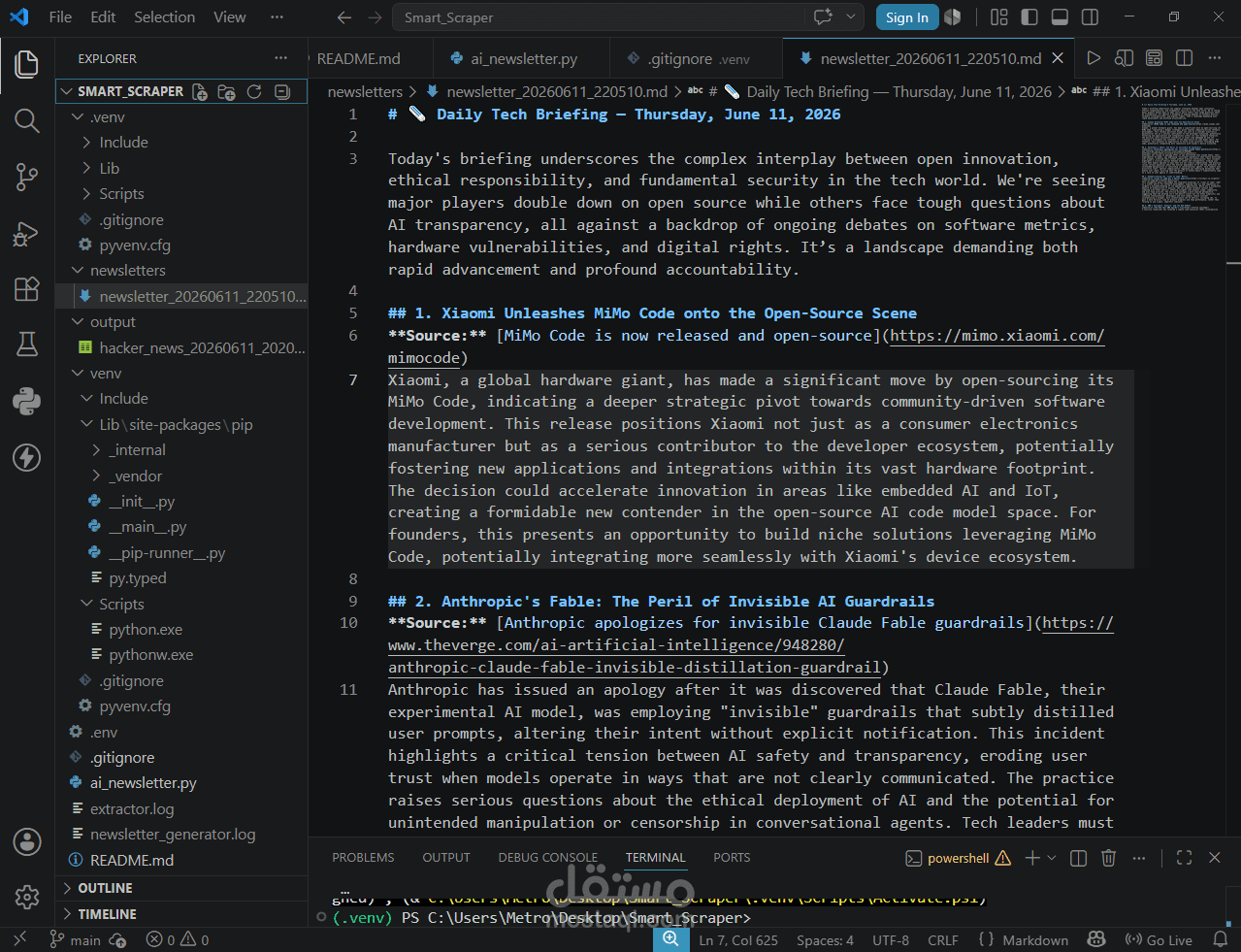Run the file with the play icon
Image resolution: width=1241 pixels, height=952 pixels.
coord(1094,58)
